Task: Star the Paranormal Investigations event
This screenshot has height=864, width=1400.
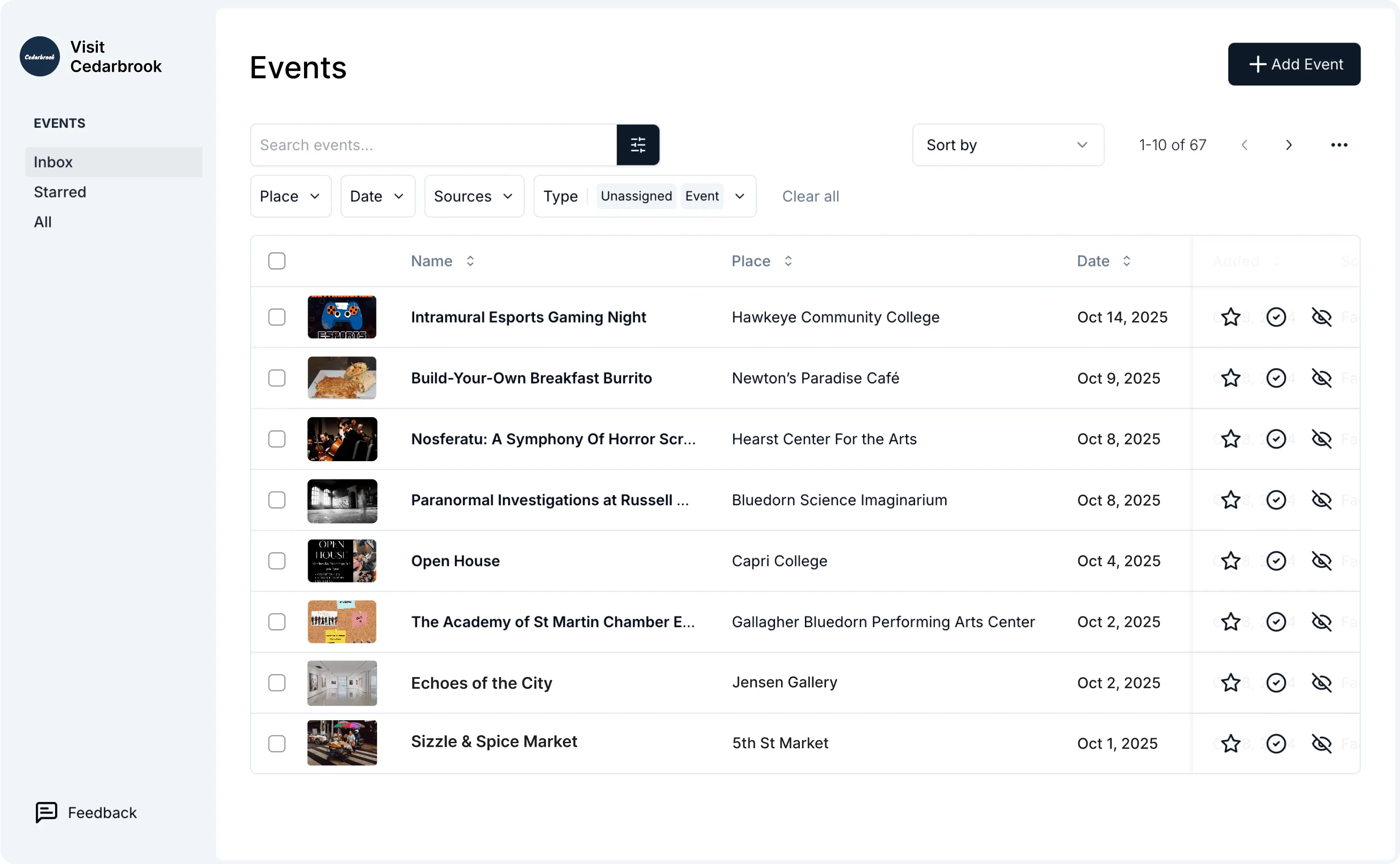Action: pos(1231,500)
